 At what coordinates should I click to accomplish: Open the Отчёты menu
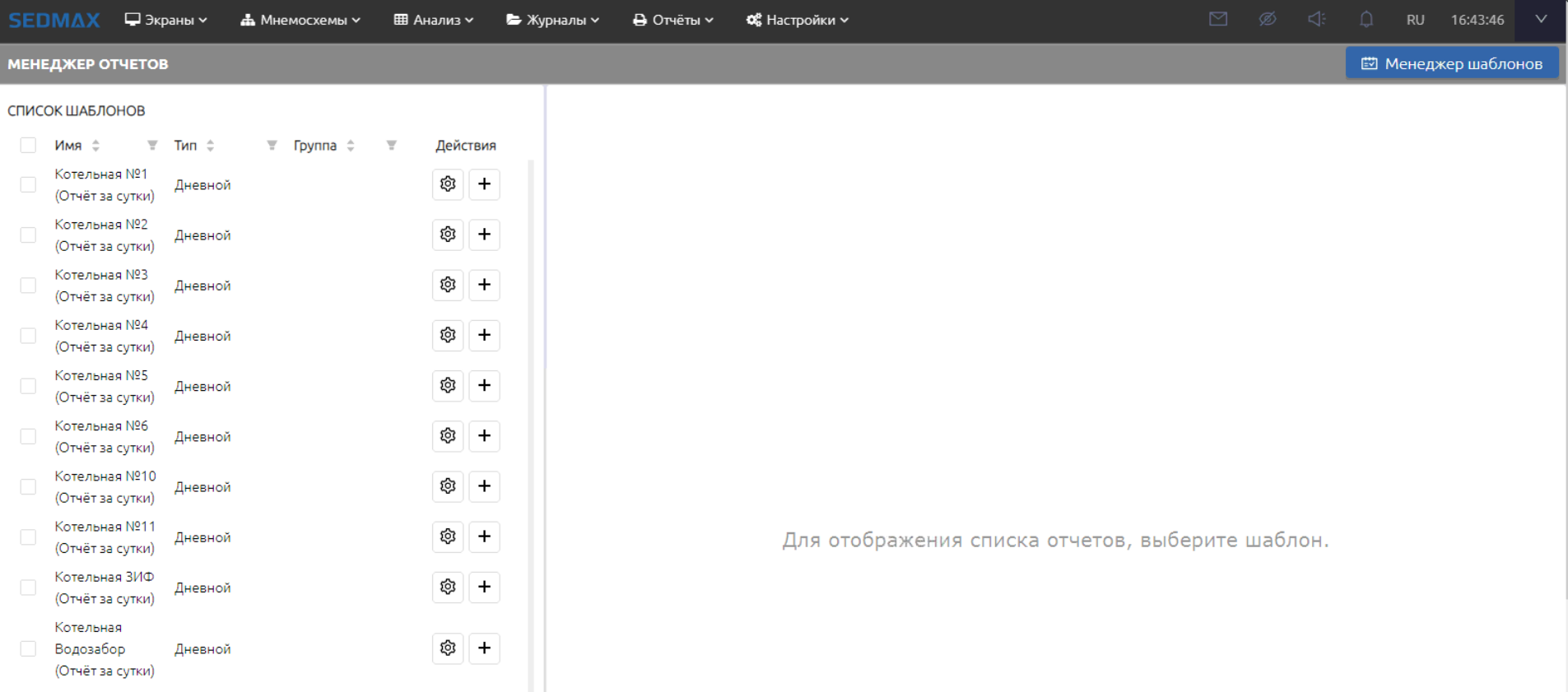tap(672, 20)
